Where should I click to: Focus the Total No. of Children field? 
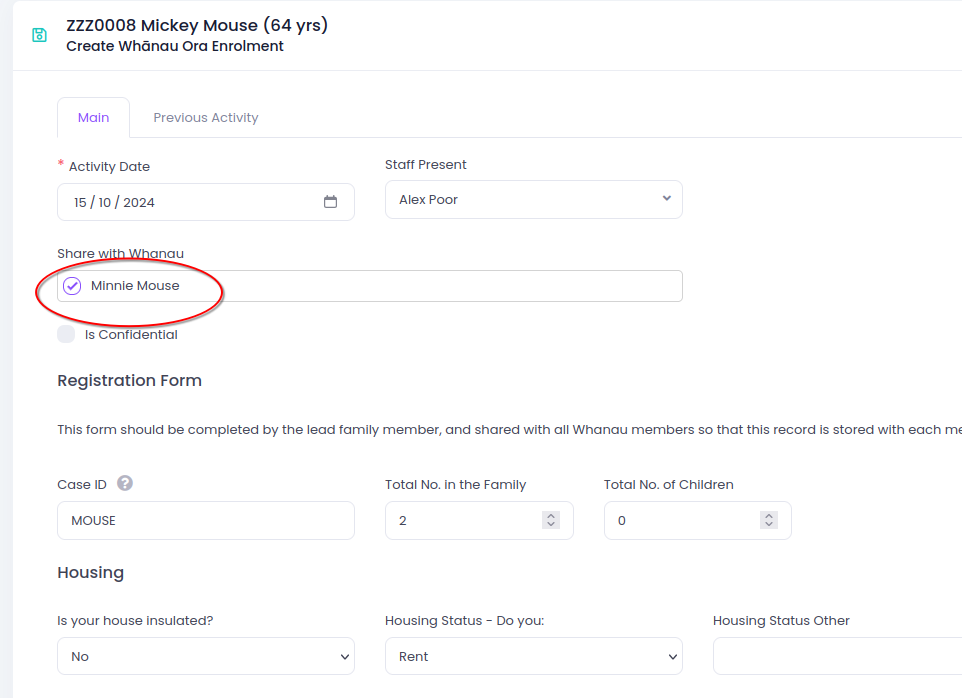[680, 520]
